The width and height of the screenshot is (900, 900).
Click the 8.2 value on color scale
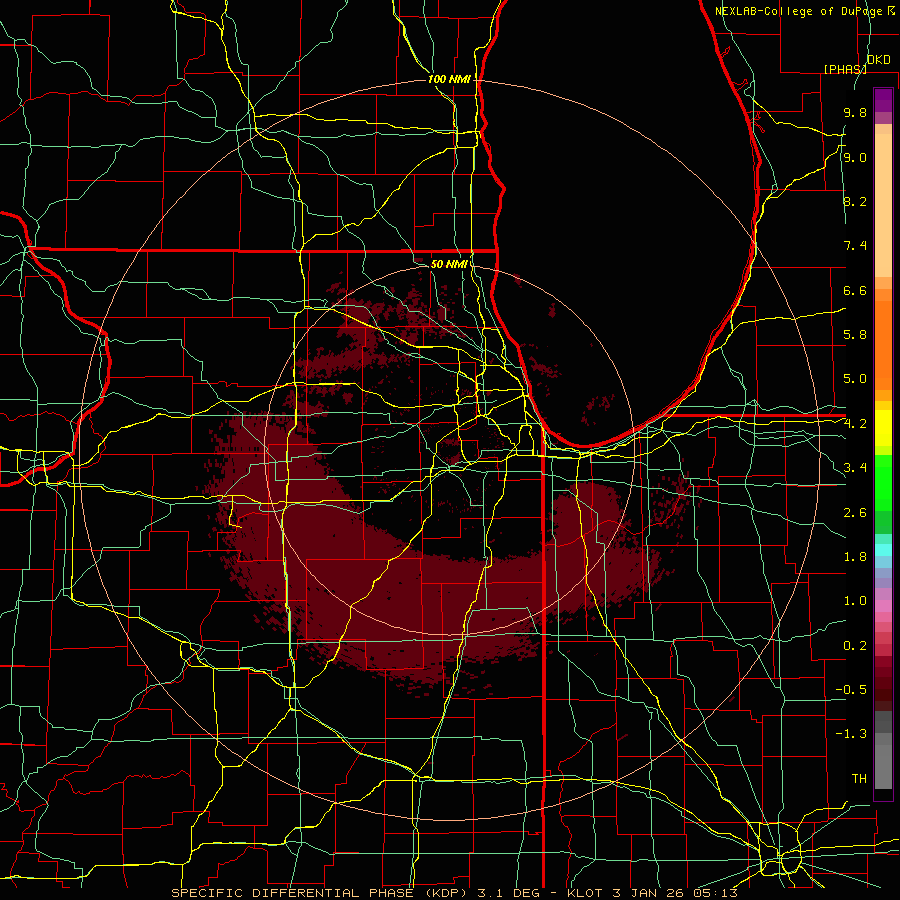[855, 201]
